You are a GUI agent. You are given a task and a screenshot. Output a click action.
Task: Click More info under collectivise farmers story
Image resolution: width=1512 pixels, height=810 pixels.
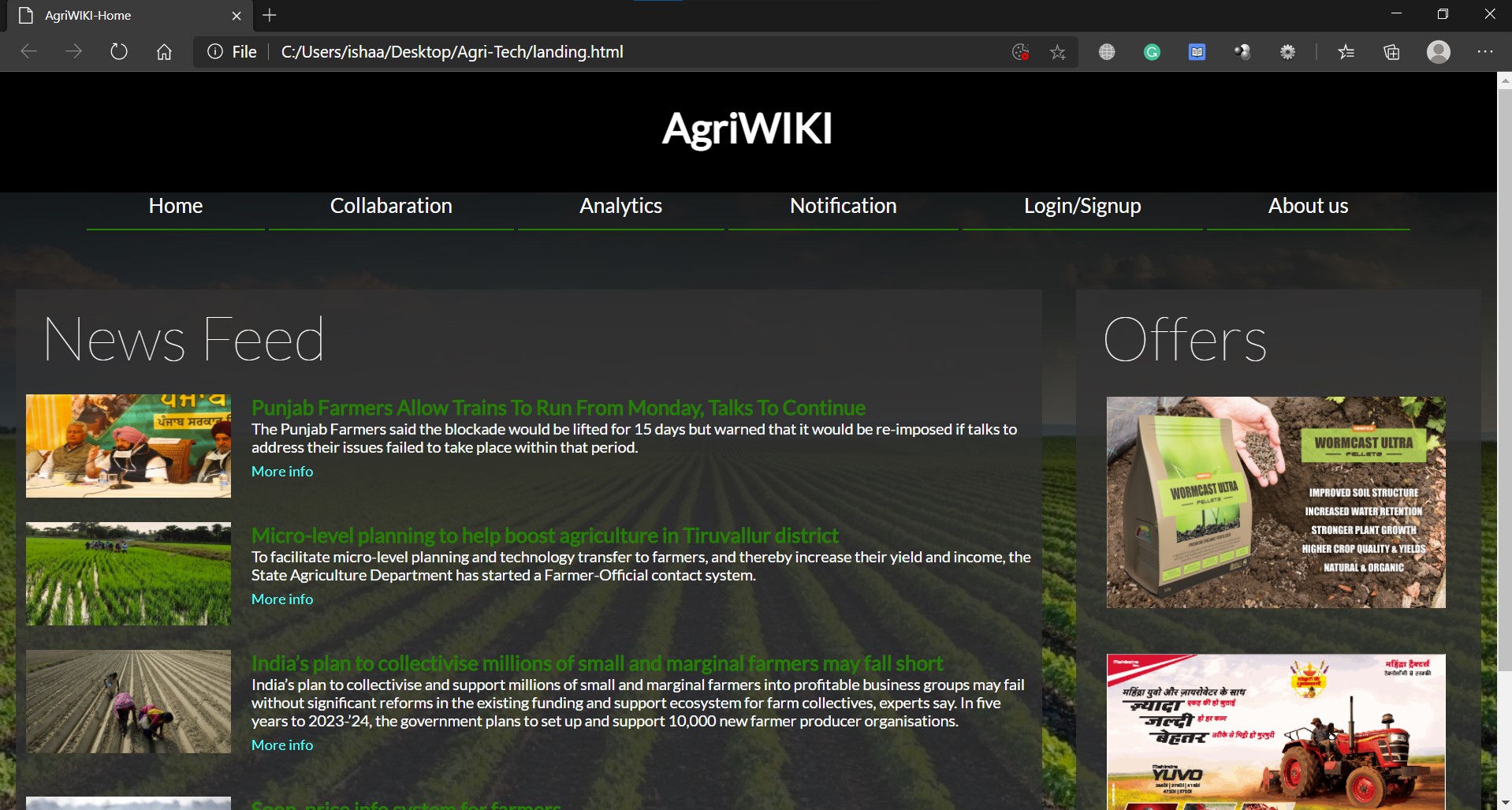point(282,745)
